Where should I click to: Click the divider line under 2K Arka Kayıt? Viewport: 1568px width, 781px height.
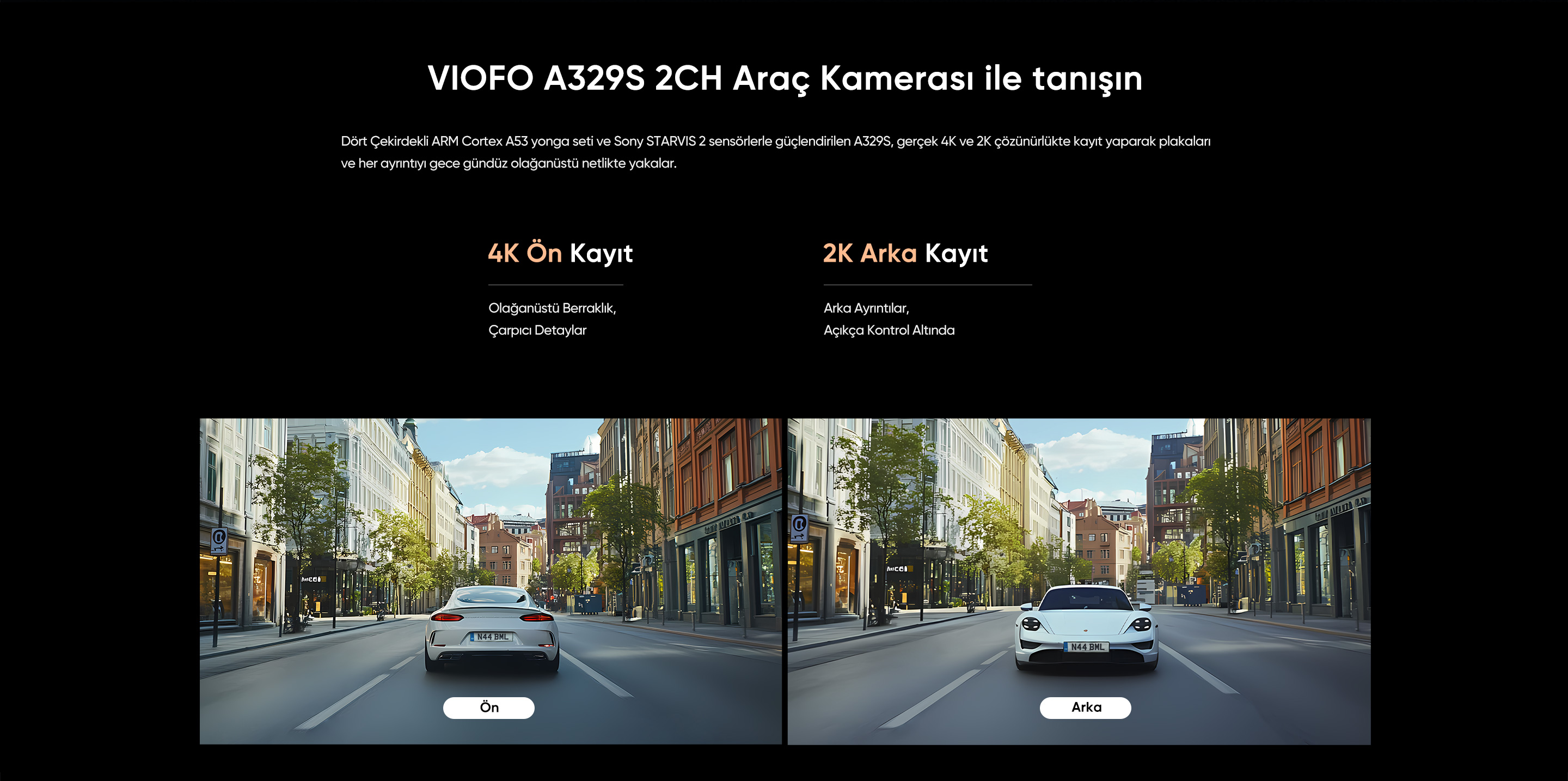pyautogui.click(x=928, y=285)
